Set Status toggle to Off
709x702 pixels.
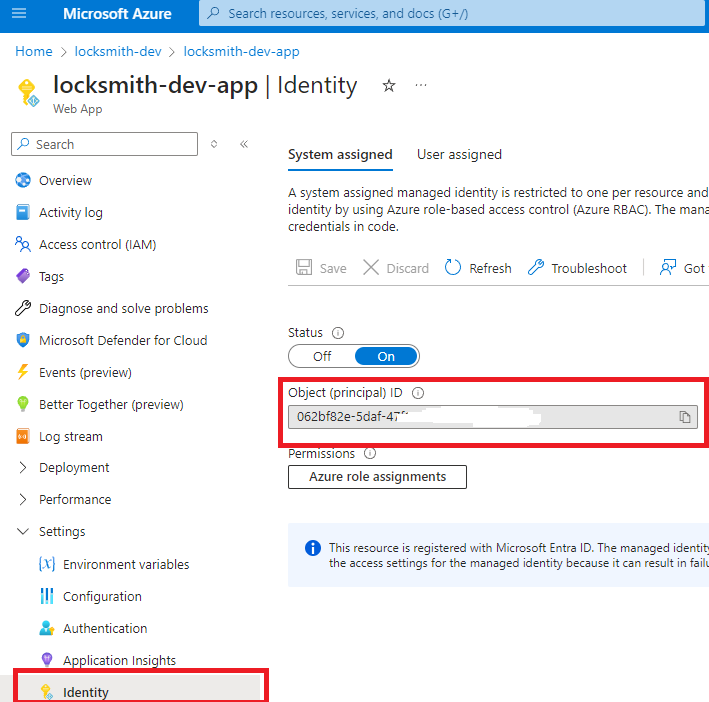(322, 356)
